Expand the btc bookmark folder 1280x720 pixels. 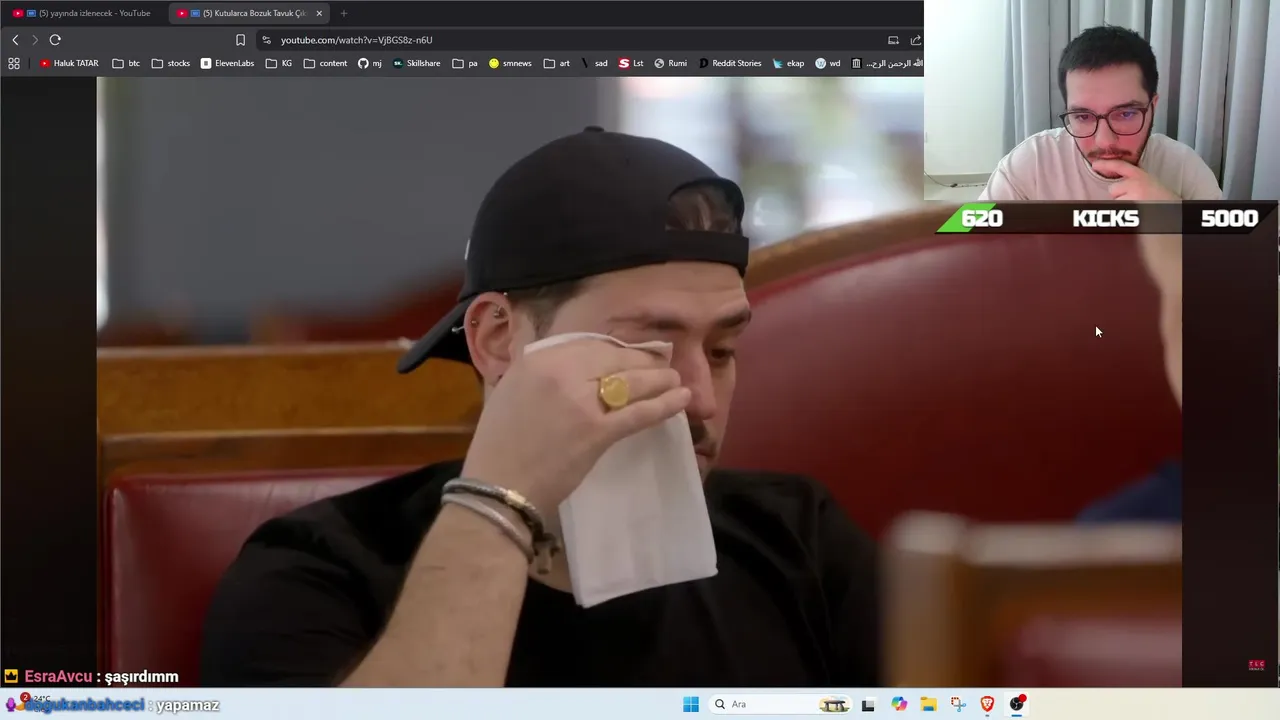coord(126,63)
